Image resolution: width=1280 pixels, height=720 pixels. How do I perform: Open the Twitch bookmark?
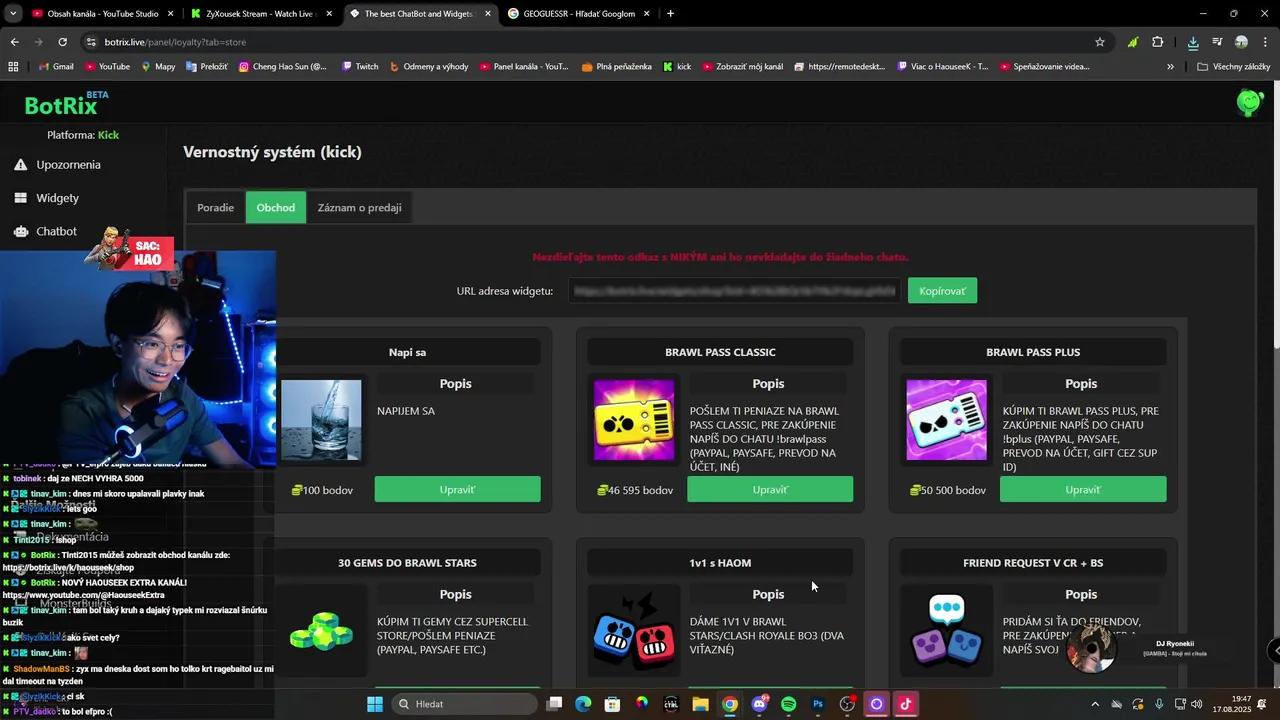click(x=360, y=67)
